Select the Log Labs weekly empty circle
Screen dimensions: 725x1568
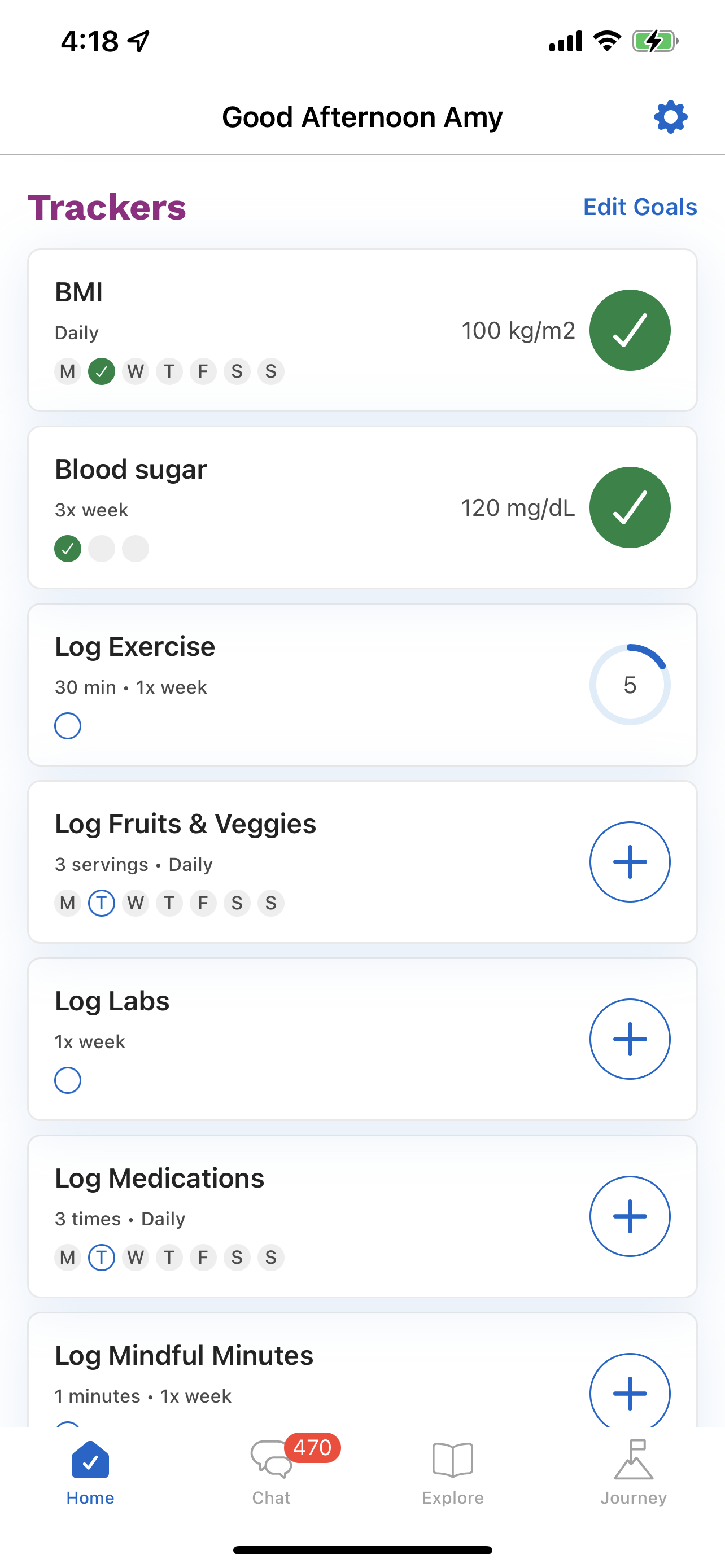68,1080
